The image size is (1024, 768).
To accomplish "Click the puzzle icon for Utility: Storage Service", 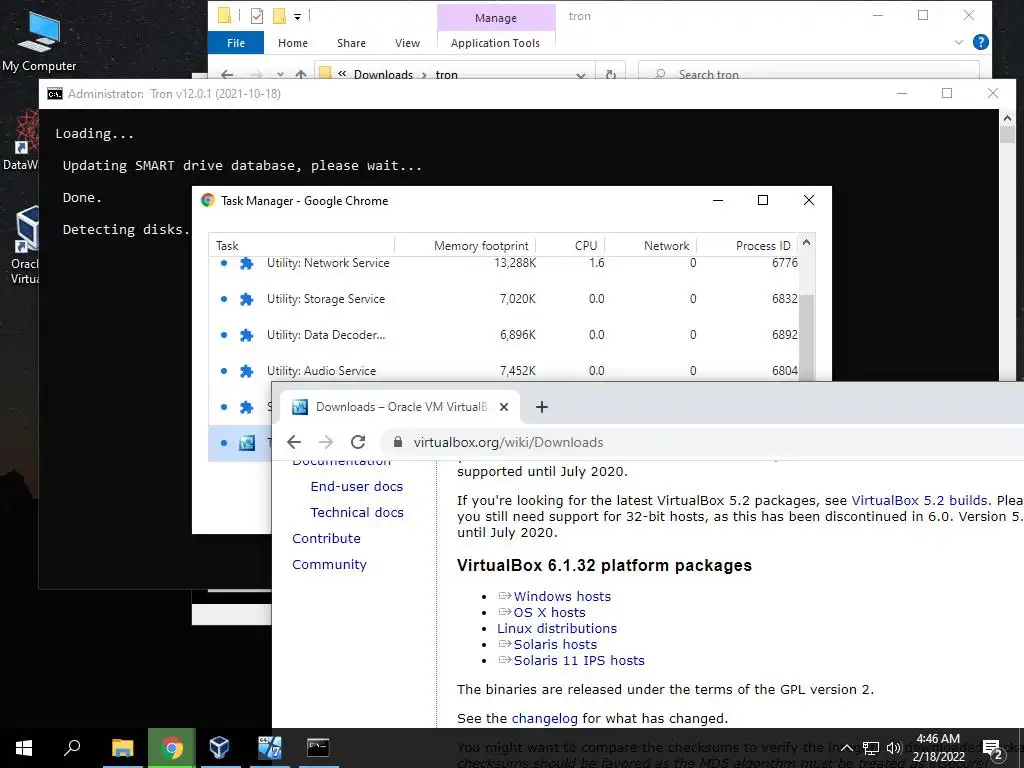I will [246, 299].
